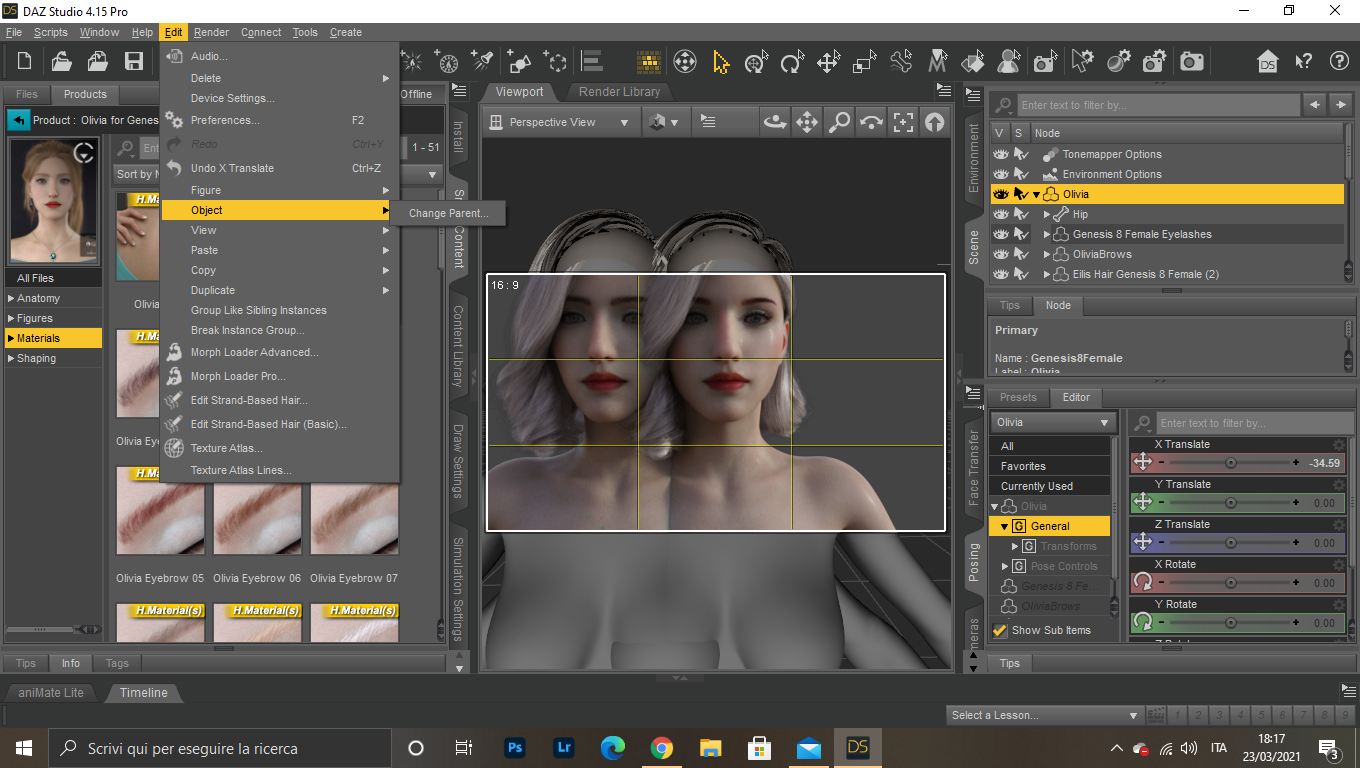Screen dimensions: 1360x768
Task: Click the viewport Orbit icon
Action: tap(774, 122)
